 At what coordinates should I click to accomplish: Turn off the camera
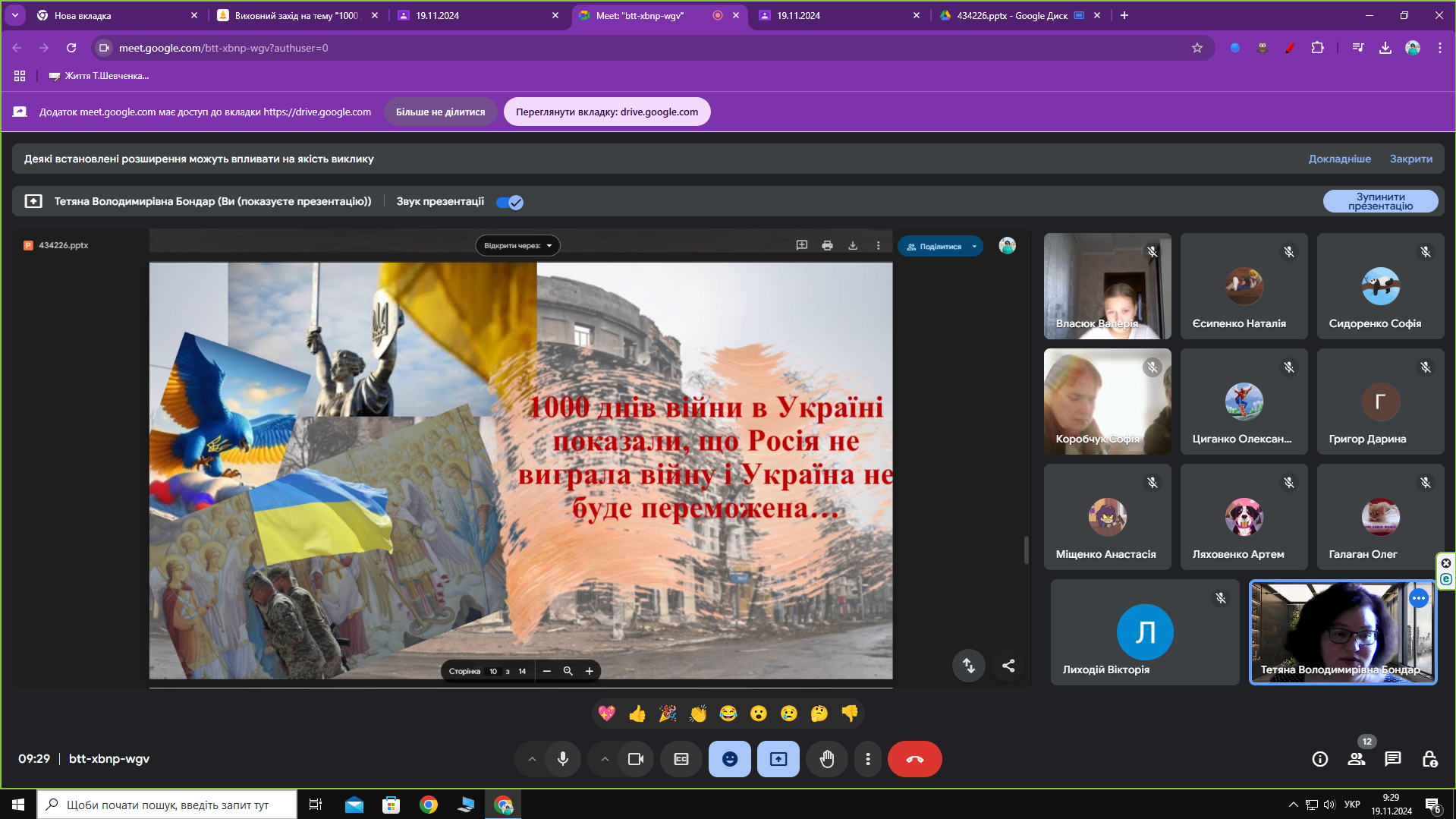click(x=636, y=758)
